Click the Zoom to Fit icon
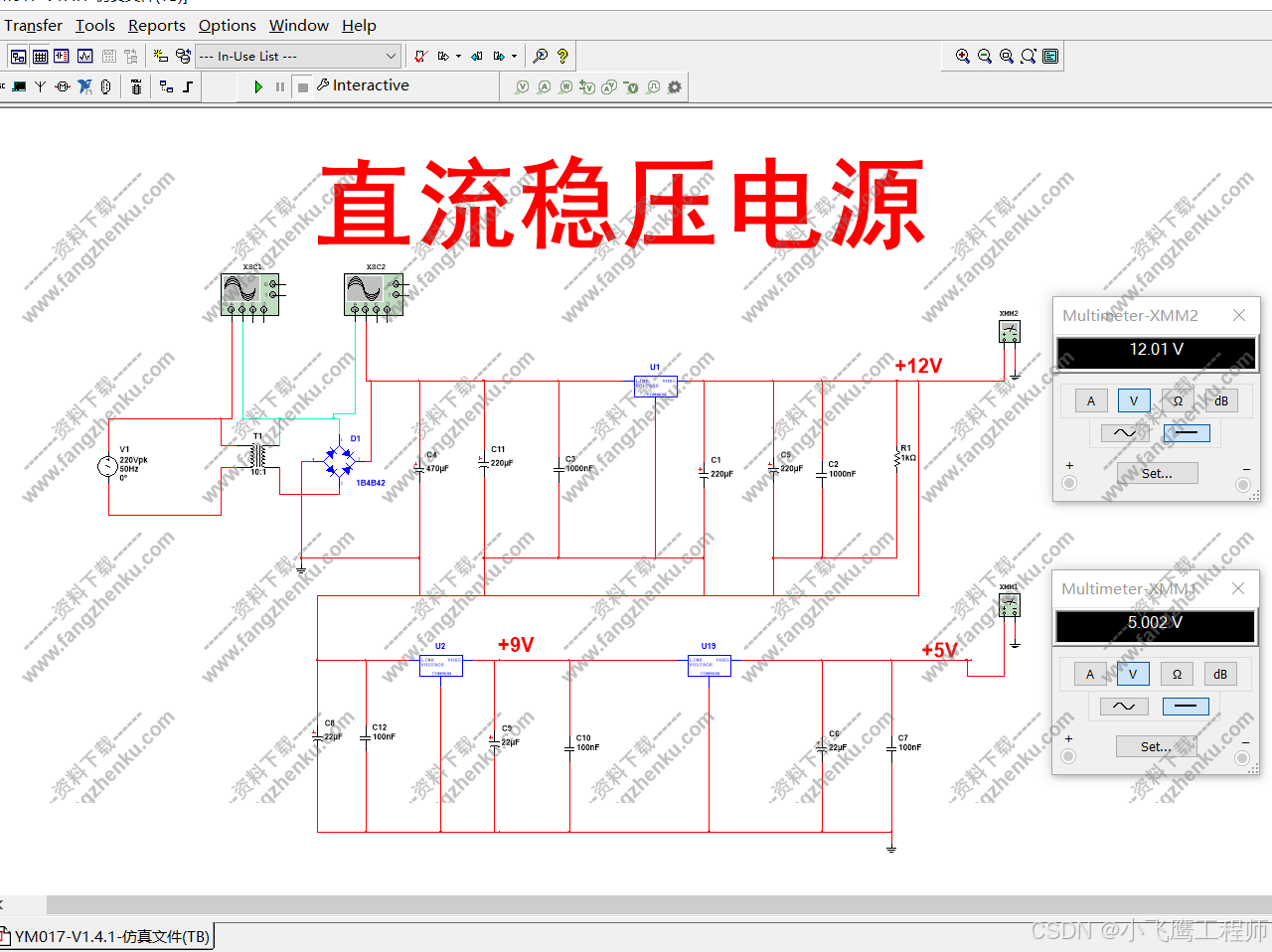 click(1028, 57)
